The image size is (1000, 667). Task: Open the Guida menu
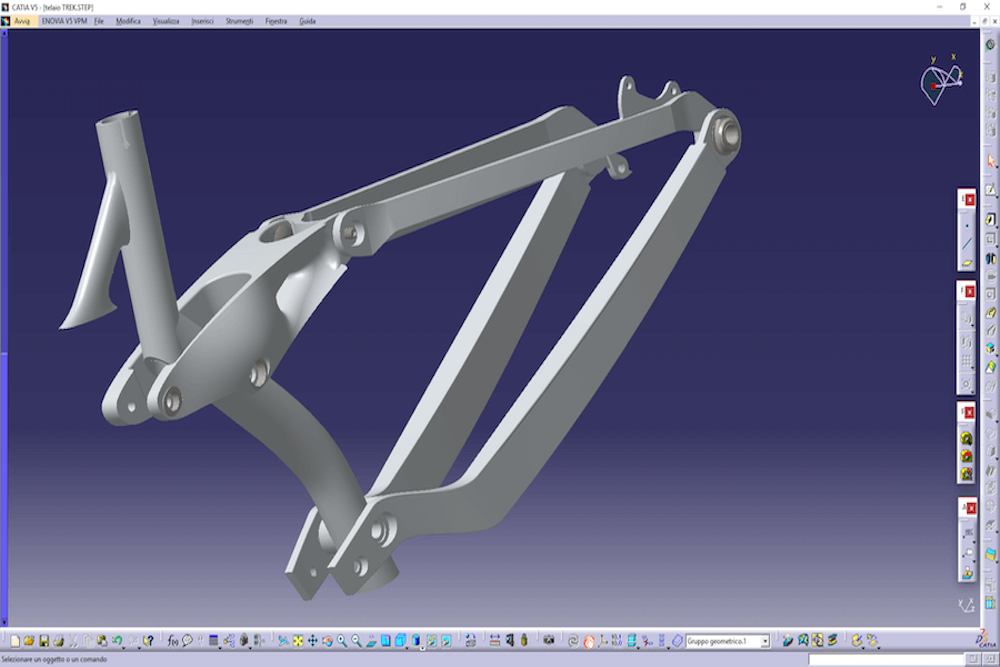[x=307, y=21]
